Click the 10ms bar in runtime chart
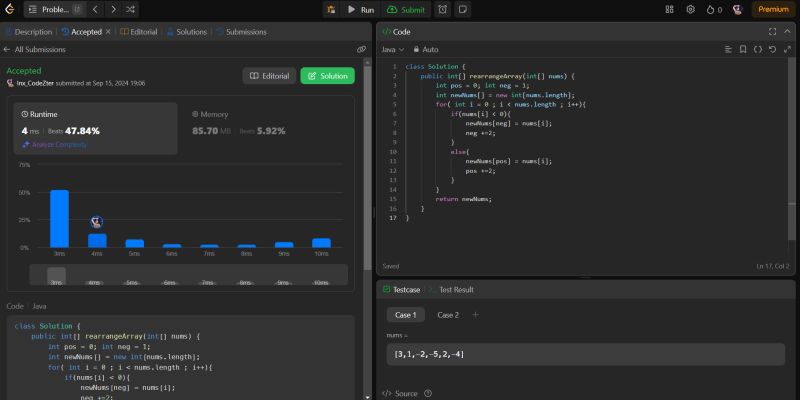 click(321, 243)
